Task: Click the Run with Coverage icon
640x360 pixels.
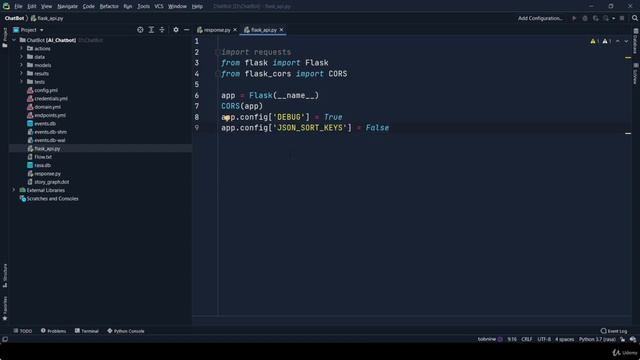Action: pos(596,18)
